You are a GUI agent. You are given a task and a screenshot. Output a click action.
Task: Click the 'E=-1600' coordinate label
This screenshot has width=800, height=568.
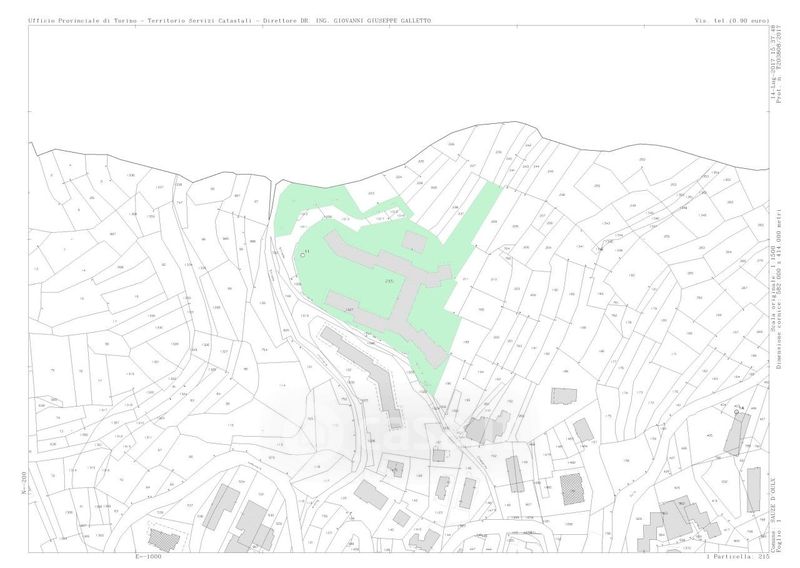pyautogui.click(x=147, y=556)
